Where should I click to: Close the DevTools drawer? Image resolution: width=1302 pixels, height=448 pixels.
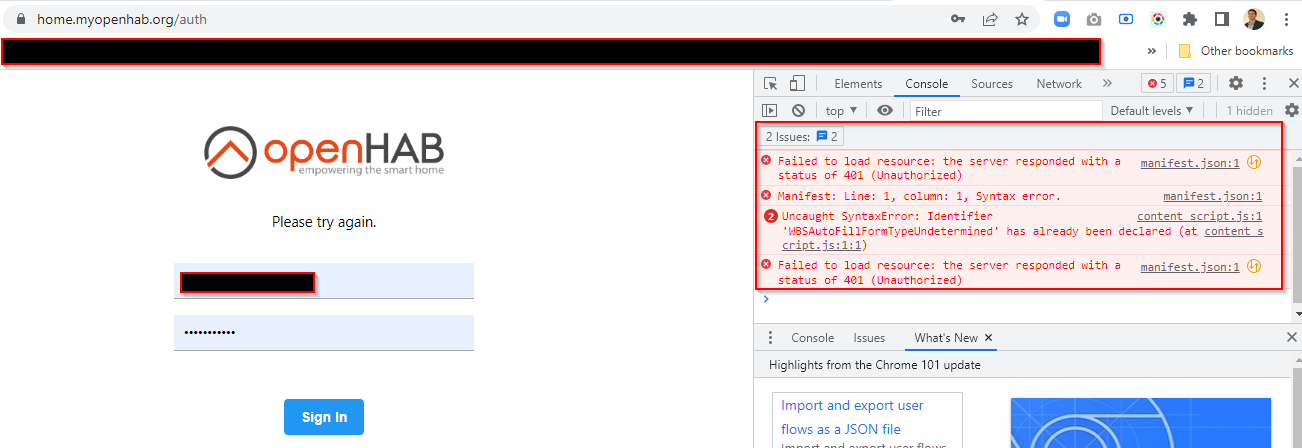(x=1292, y=338)
